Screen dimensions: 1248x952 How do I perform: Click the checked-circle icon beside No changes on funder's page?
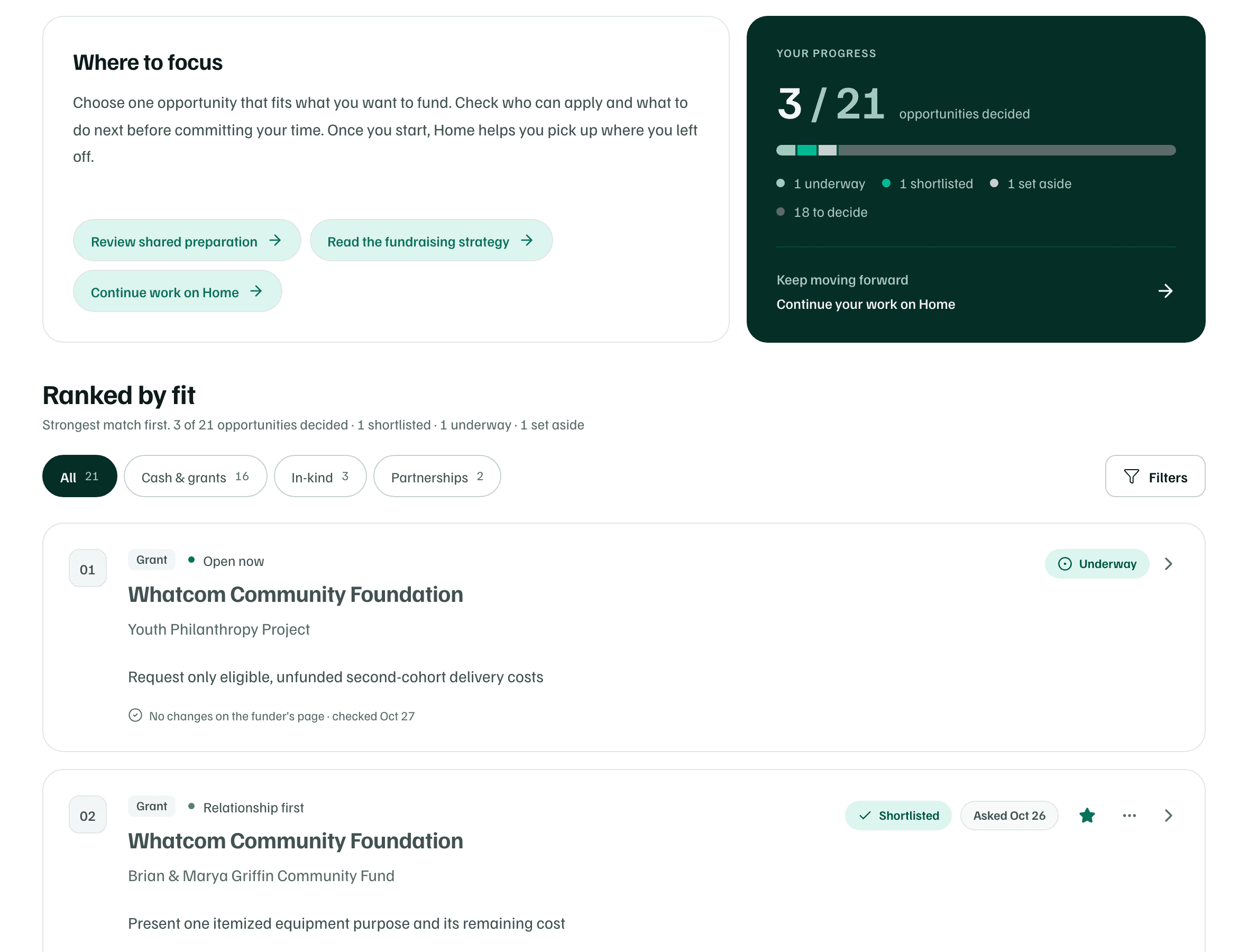135,715
